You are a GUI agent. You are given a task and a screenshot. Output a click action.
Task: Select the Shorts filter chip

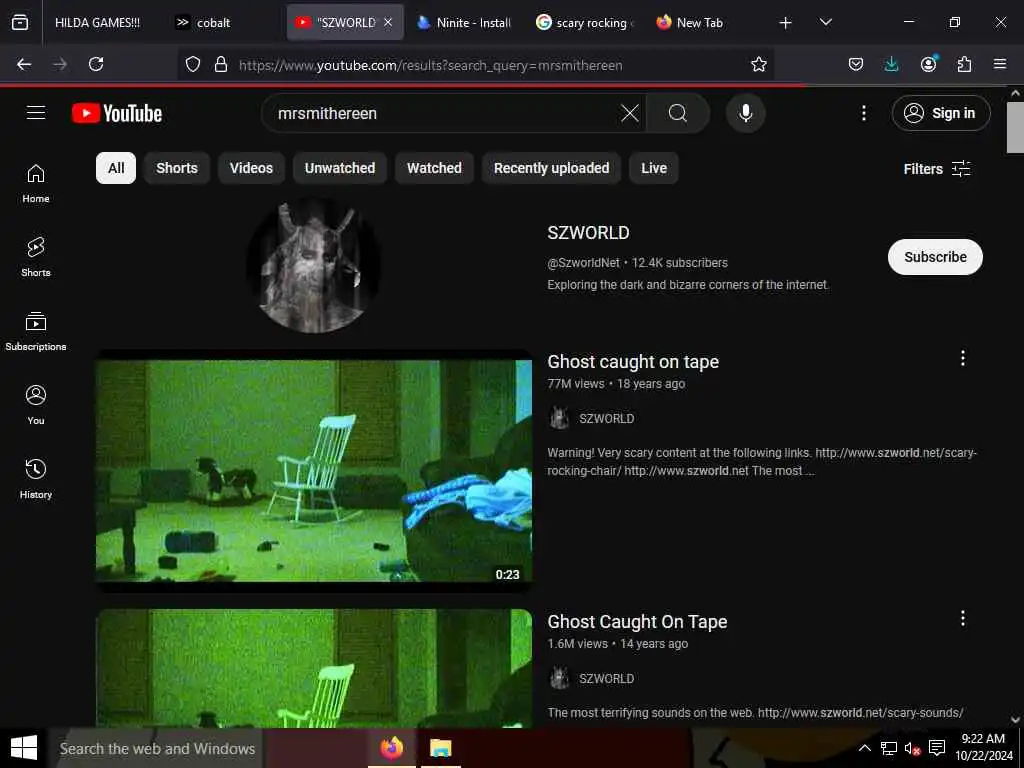click(x=176, y=168)
